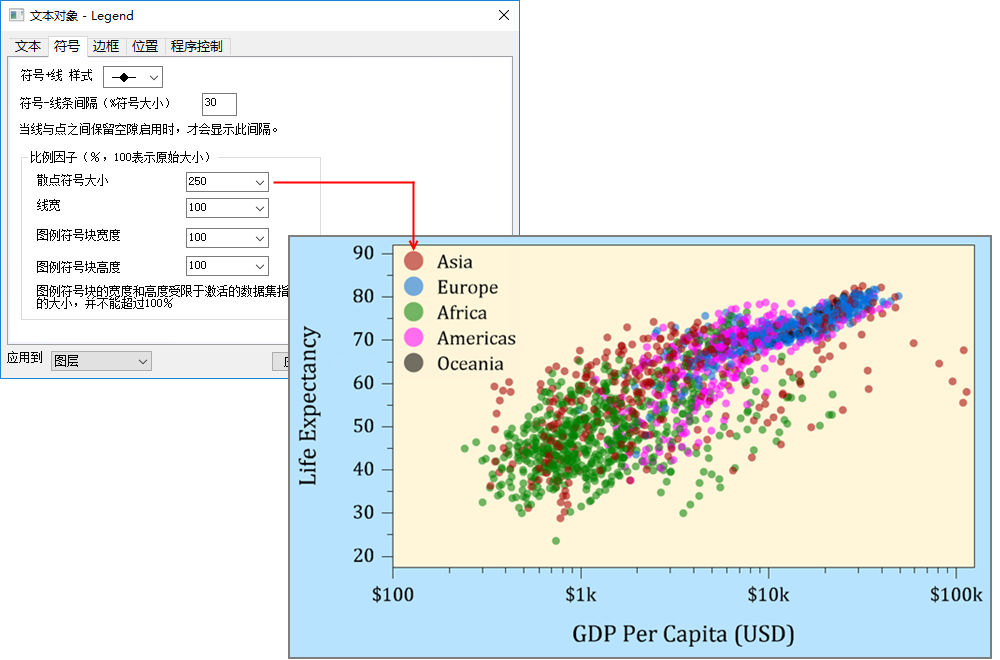This screenshot has width=1000, height=660.
Task: Click the dialog window icon in title bar
Action: click(x=16, y=16)
